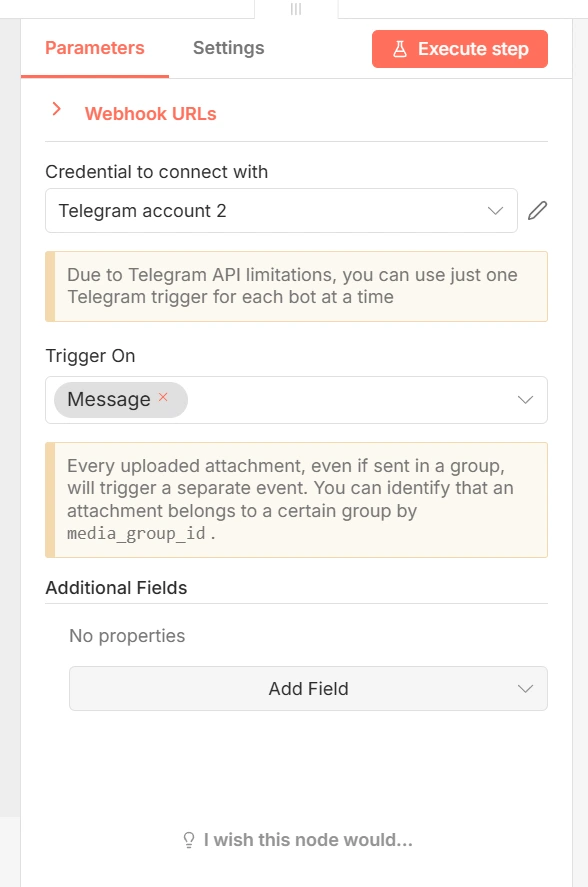Click the flask icon on Execute step
Image resolution: width=588 pixels, height=887 pixels.
pos(398,48)
